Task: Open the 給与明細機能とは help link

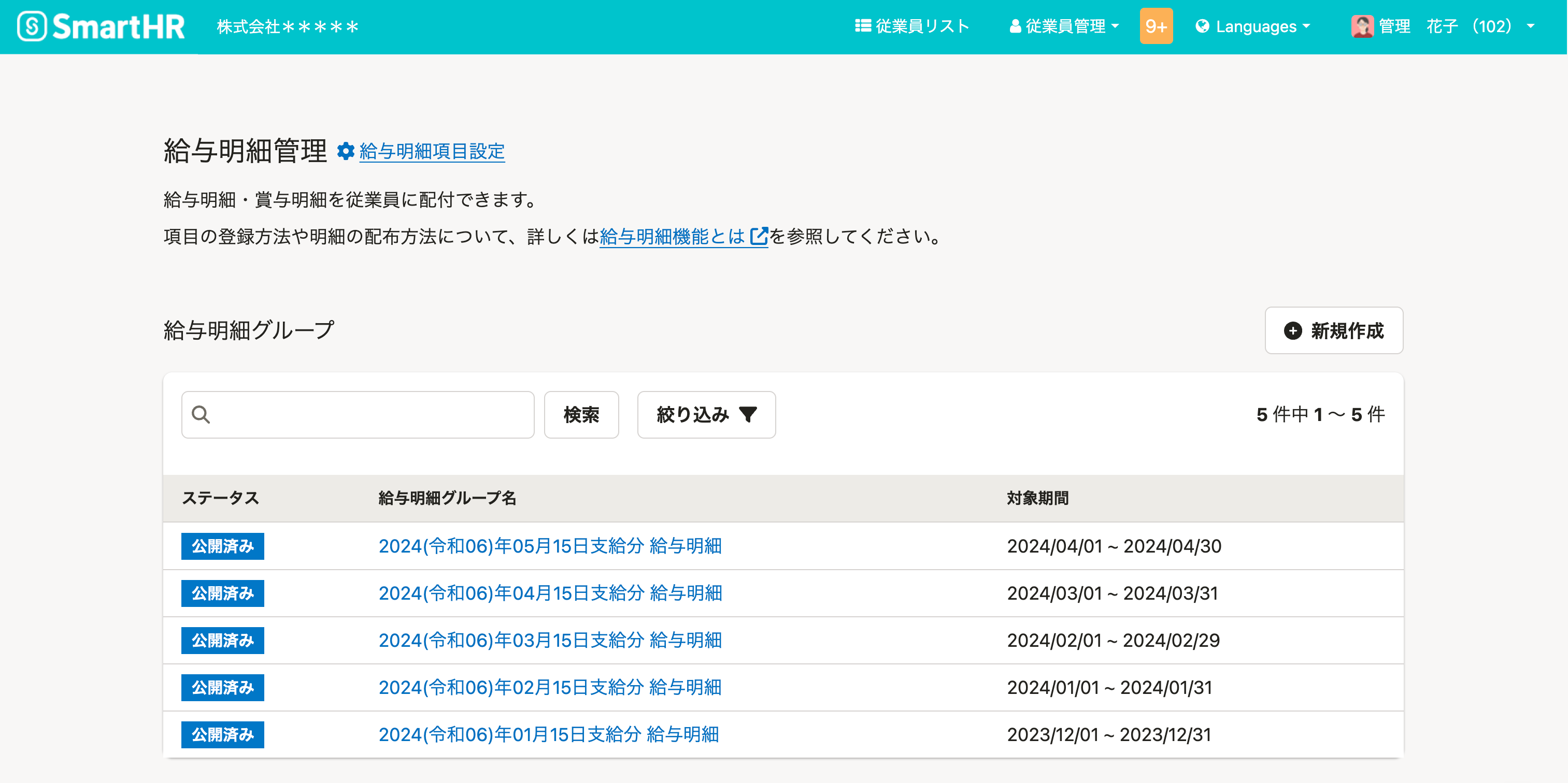Action: 672,236
